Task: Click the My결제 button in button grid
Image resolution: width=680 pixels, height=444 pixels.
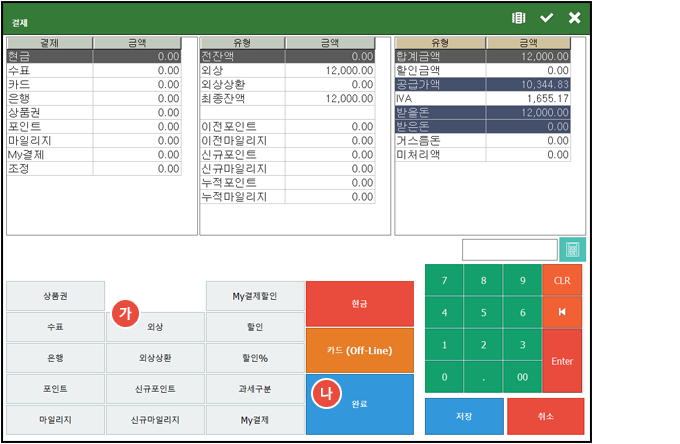Action: click(x=255, y=420)
